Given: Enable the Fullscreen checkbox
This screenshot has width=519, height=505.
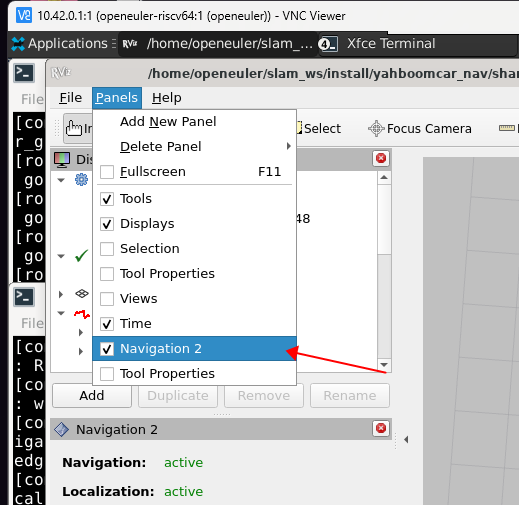Looking at the screenshot, I should tap(107, 172).
